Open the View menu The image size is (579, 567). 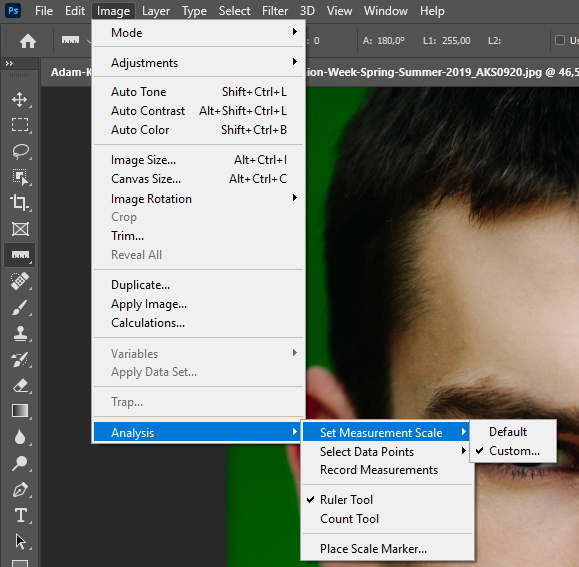pos(339,11)
